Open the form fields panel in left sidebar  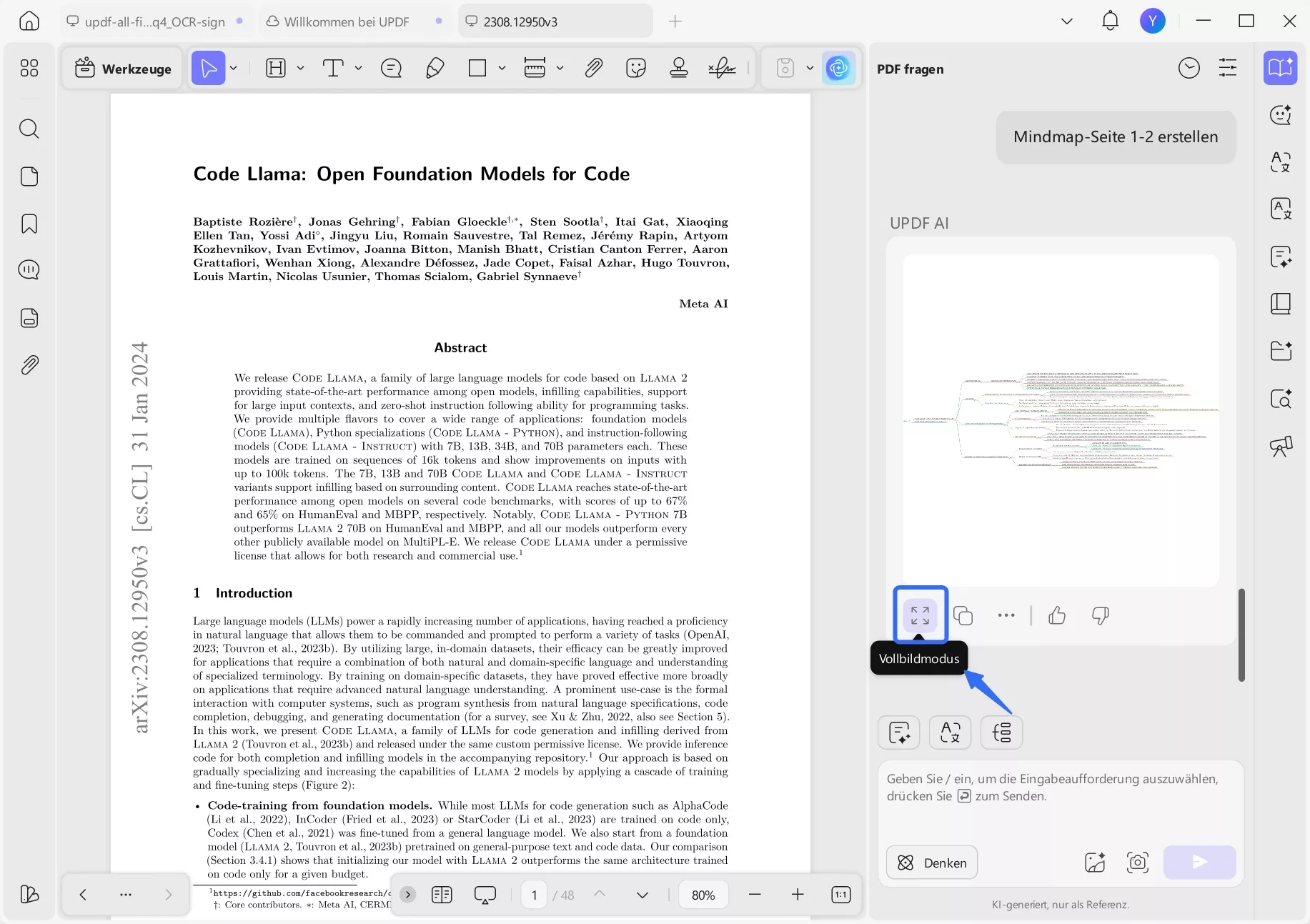(x=29, y=318)
